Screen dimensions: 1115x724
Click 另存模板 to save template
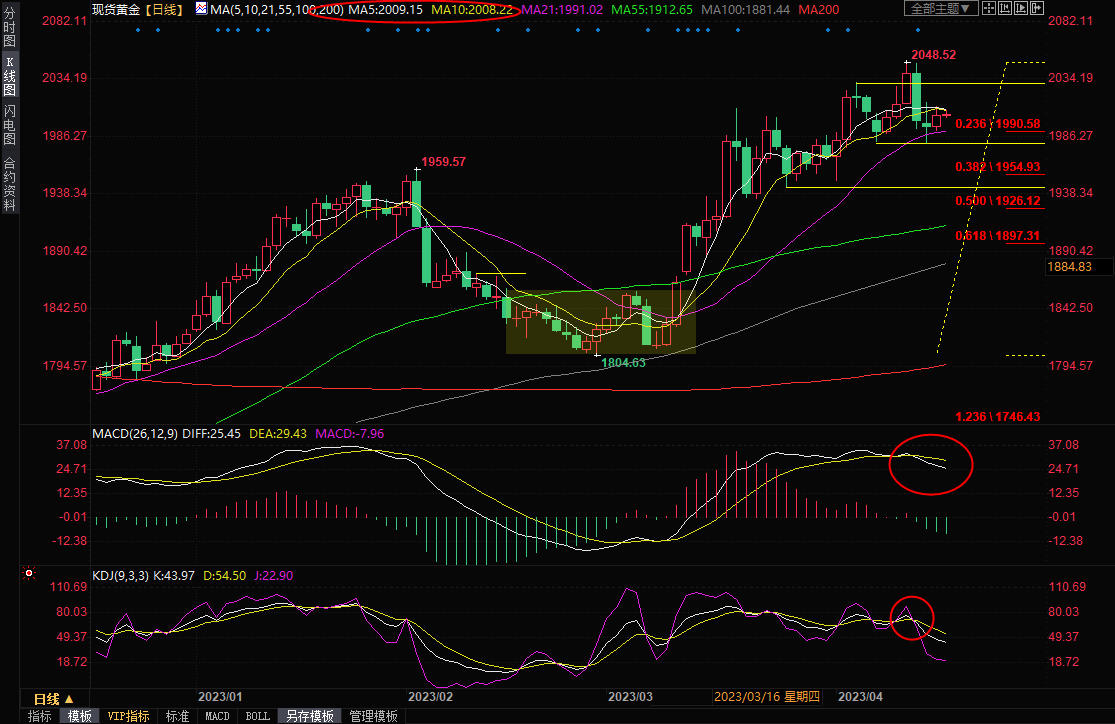click(x=309, y=716)
